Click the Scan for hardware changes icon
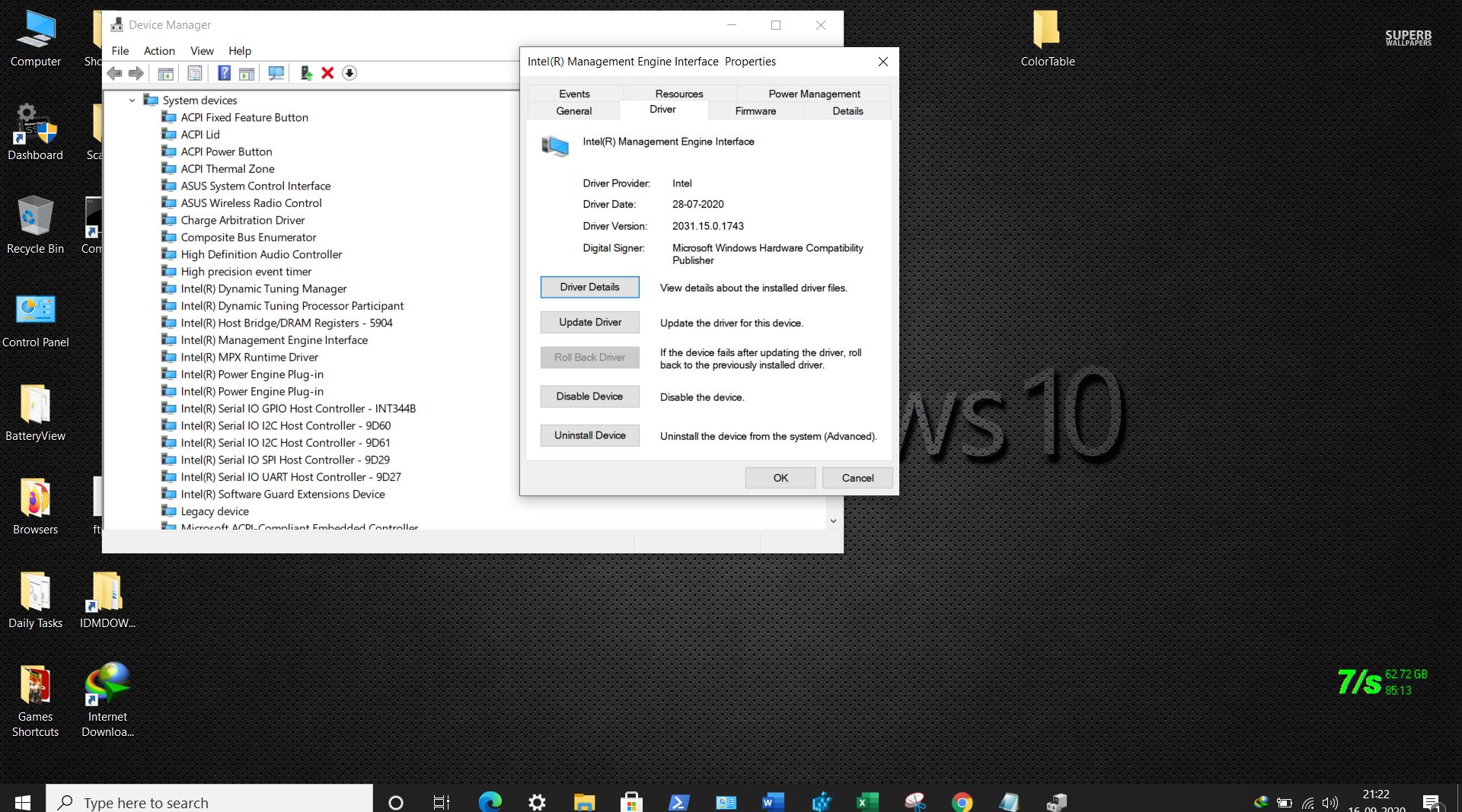This screenshot has width=1462, height=812. click(x=276, y=73)
